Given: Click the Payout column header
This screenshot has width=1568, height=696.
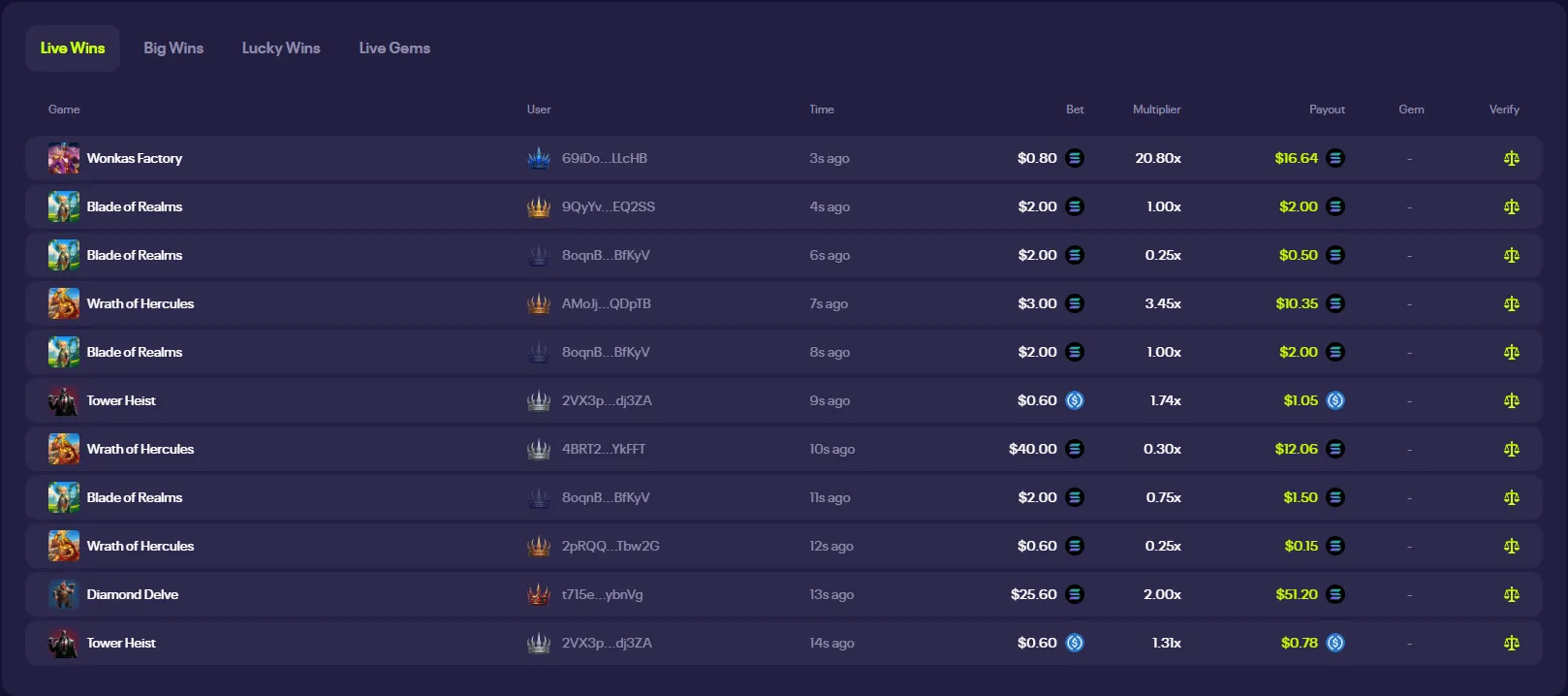Looking at the screenshot, I should coord(1327,110).
